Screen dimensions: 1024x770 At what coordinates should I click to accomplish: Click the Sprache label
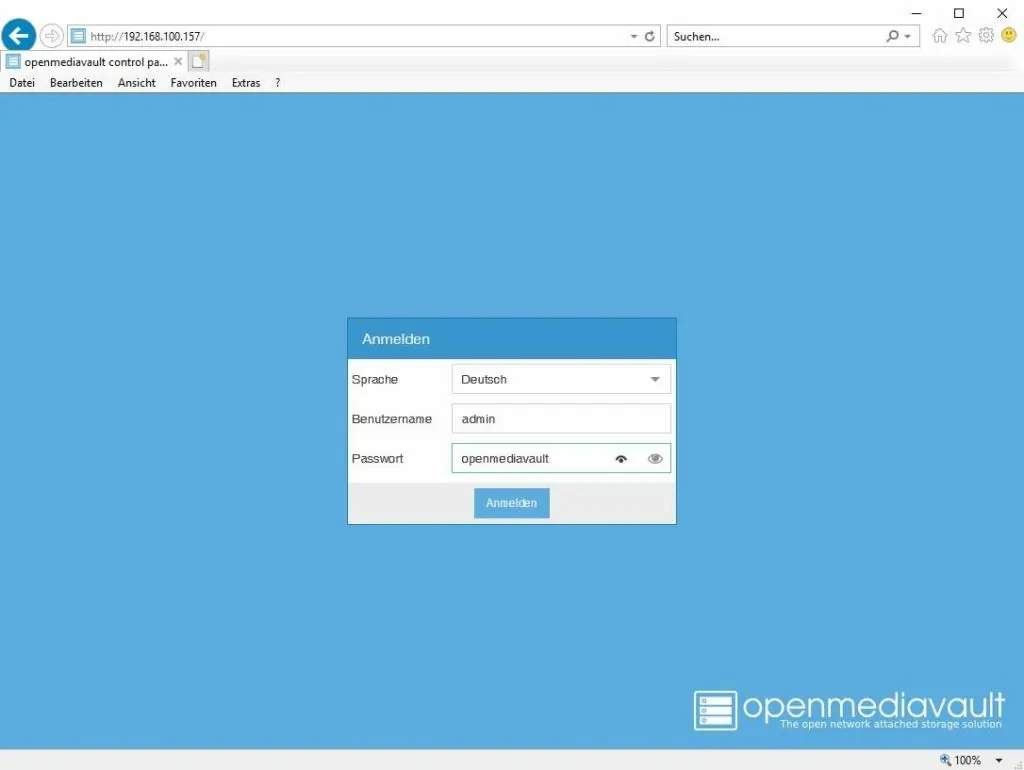coord(375,379)
